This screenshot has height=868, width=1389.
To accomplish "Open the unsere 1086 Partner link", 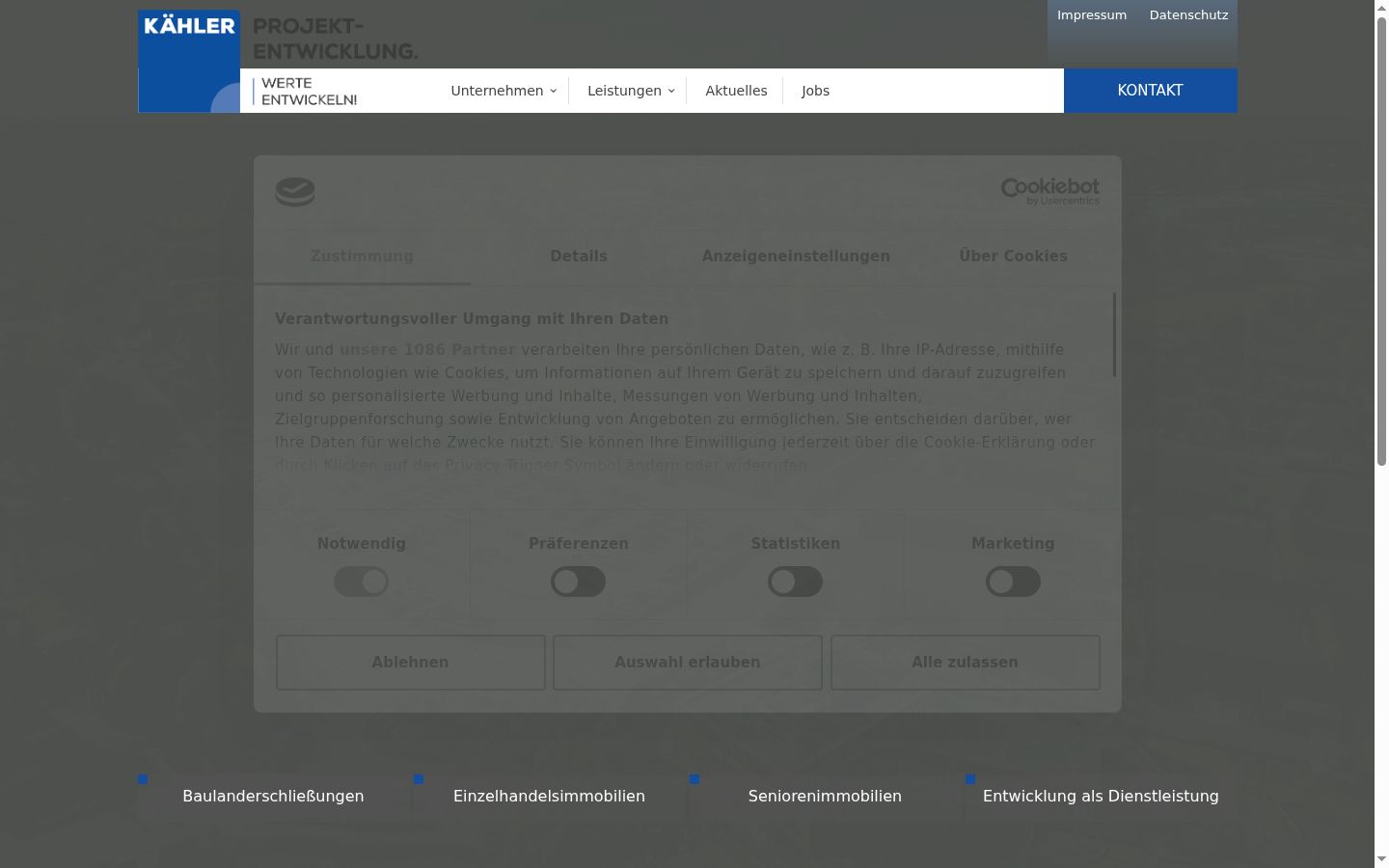I will pos(427,350).
